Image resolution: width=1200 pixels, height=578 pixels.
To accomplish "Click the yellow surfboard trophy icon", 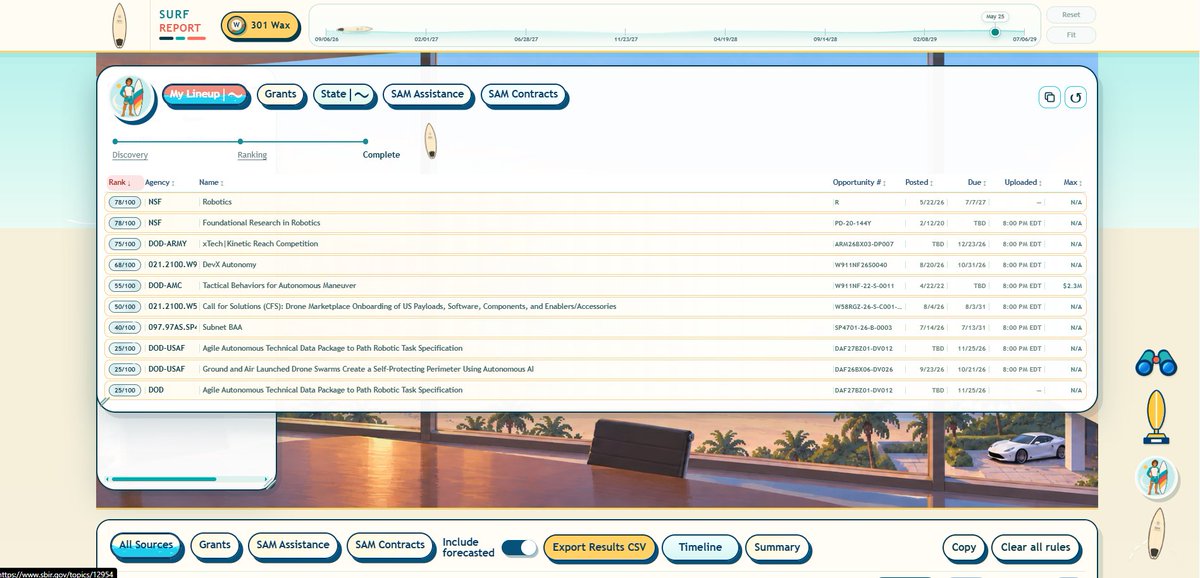I will point(1156,417).
